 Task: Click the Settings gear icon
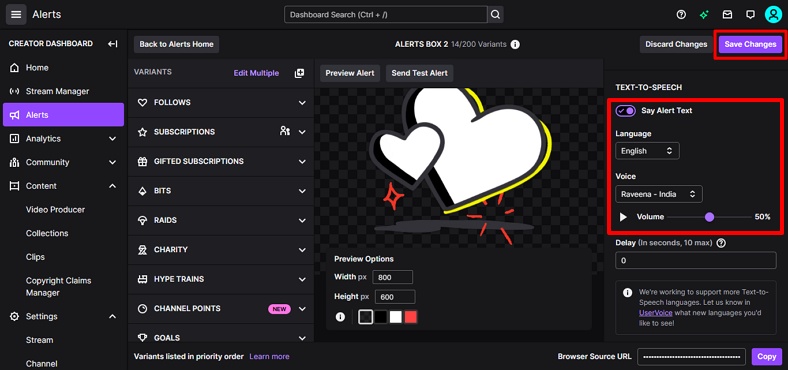(15, 316)
